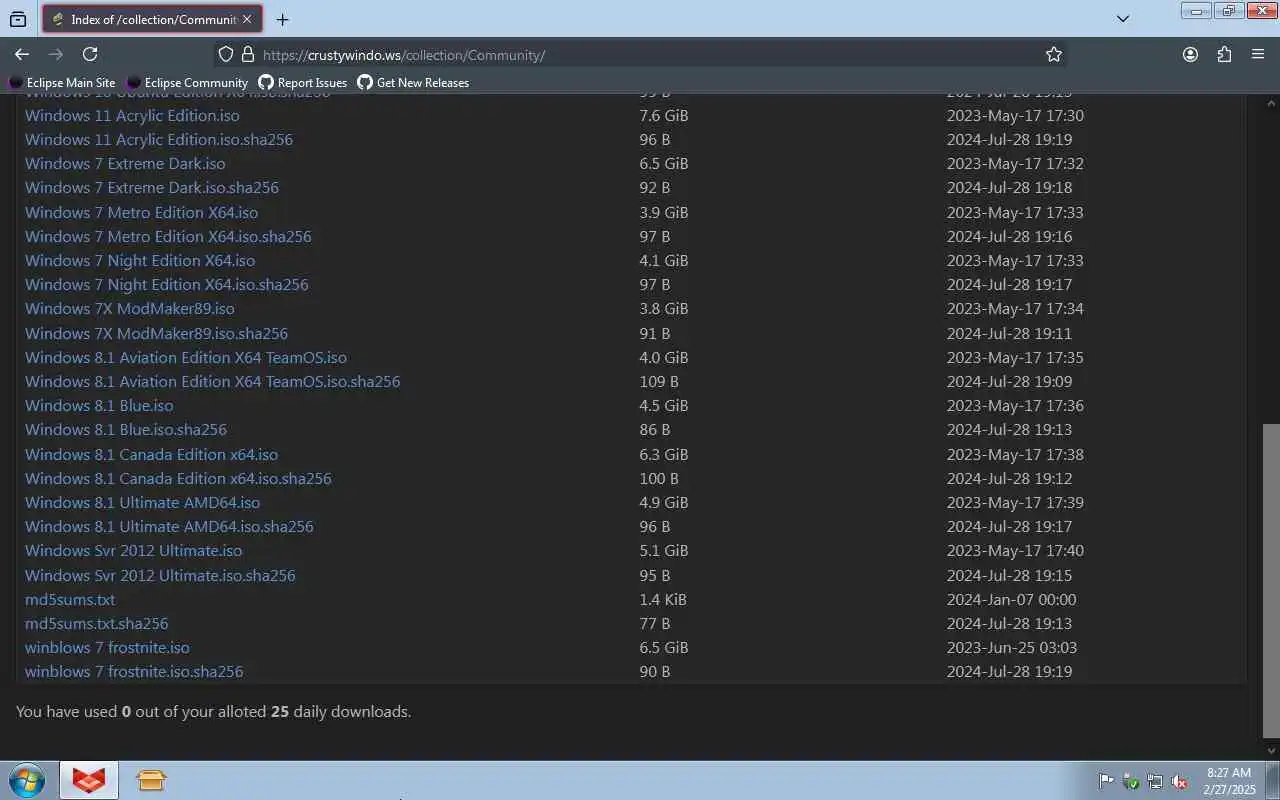Open Action Center flag tray icon
Screen dimensions: 1280x800
[1107, 781]
